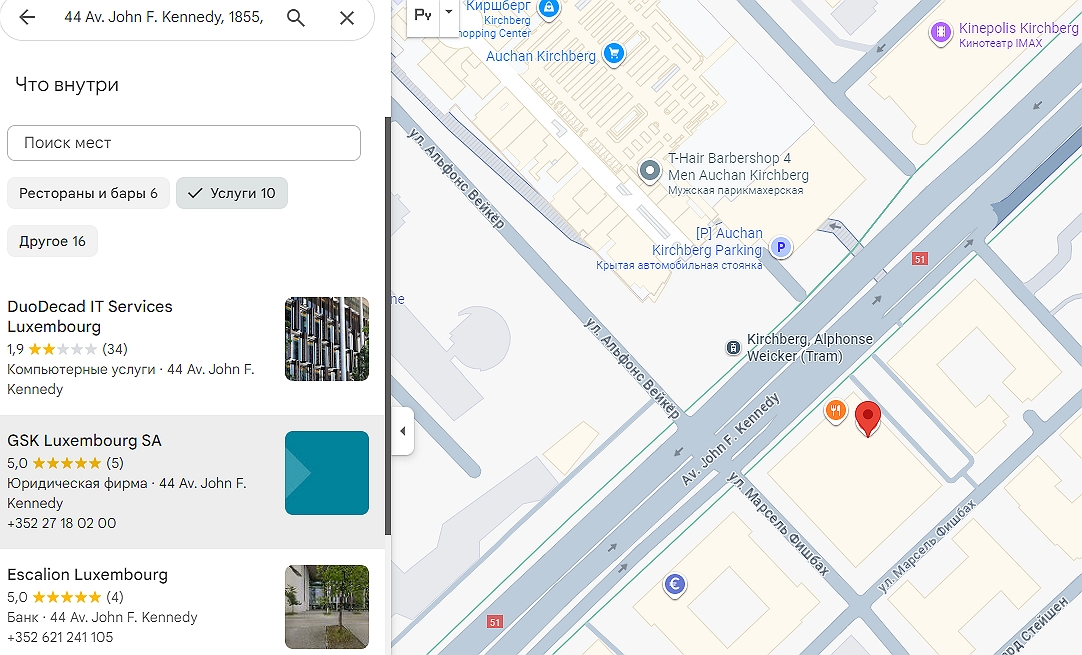Click the "Ру" language button on map

[x=423, y=14]
